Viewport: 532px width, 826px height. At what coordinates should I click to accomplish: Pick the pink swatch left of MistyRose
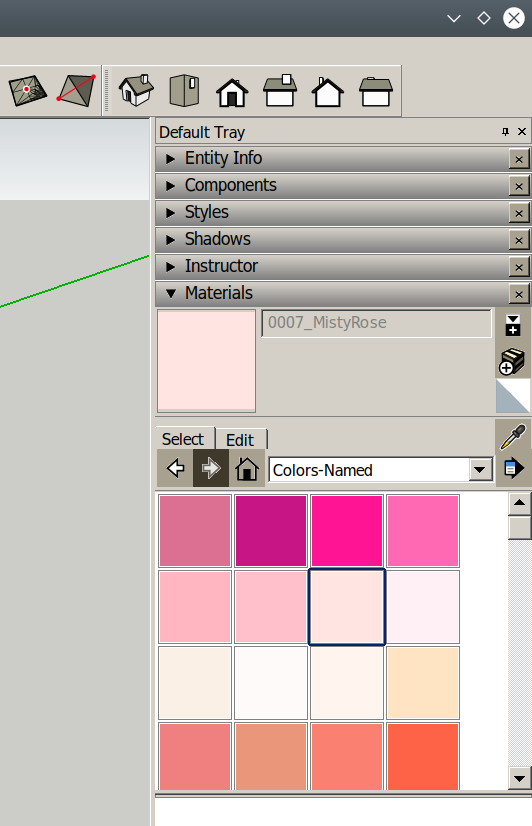click(271, 607)
